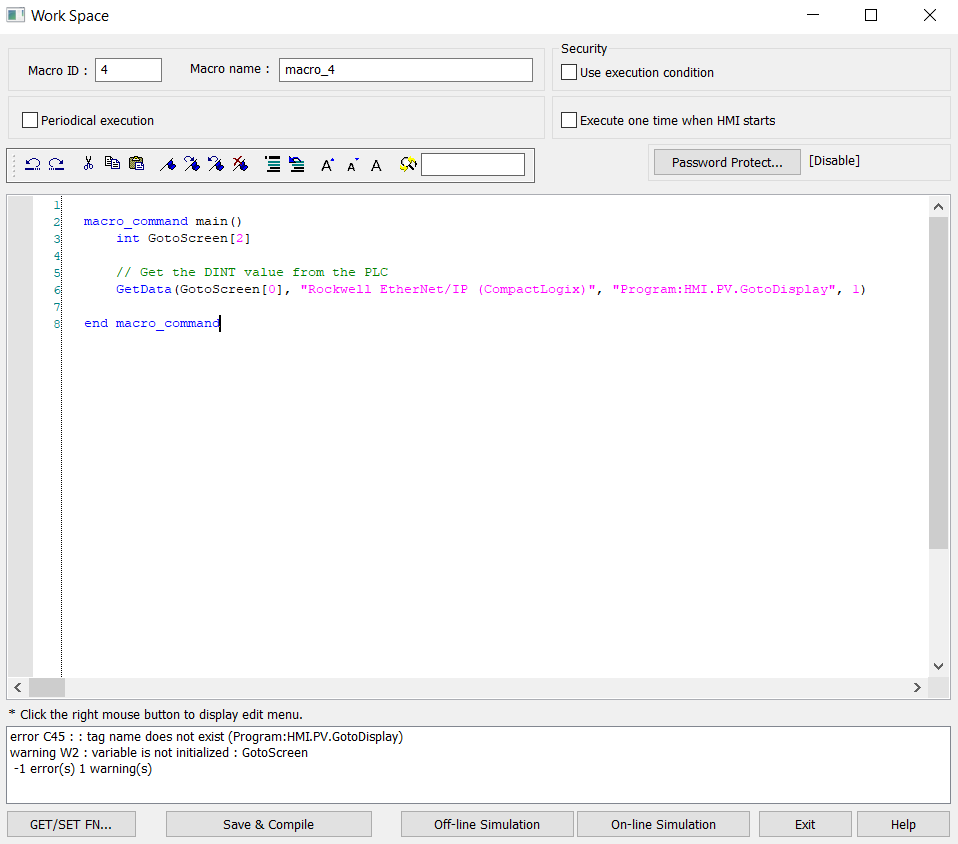Click the Macro name input field
The width and height of the screenshot is (958, 844).
(405, 70)
